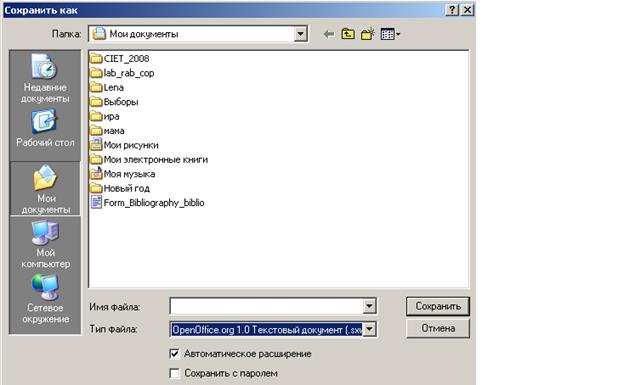Open Сетевое окружение in the sidebar
The width and height of the screenshot is (618, 385).
[45, 299]
